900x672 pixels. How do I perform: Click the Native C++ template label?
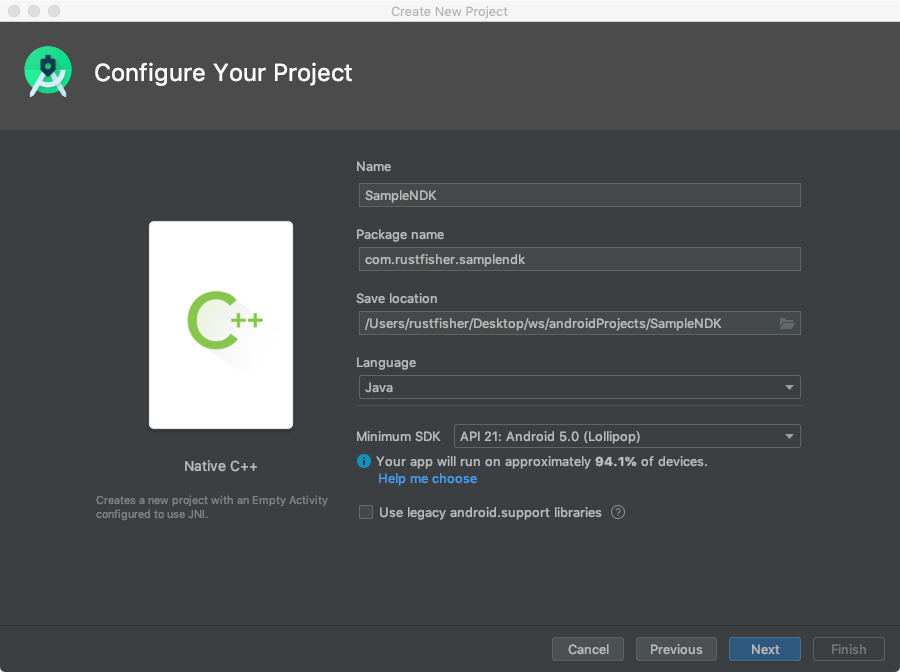tap(221, 466)
